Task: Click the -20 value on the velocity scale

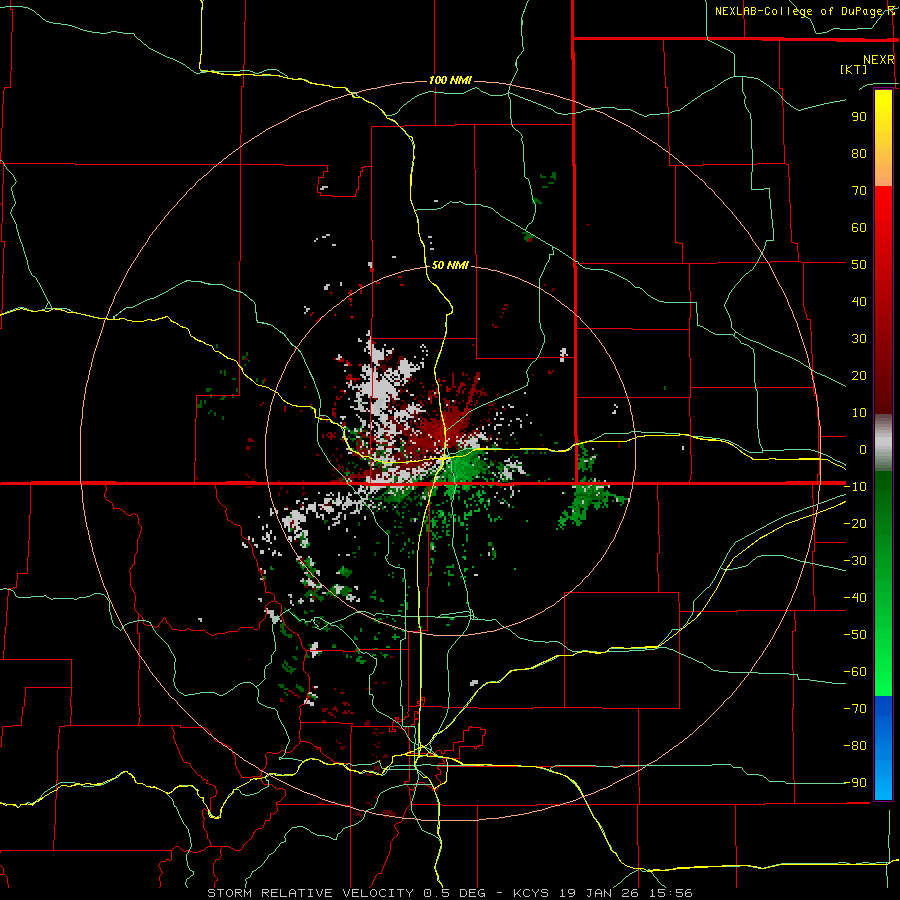Action: [x=855, y=524]
